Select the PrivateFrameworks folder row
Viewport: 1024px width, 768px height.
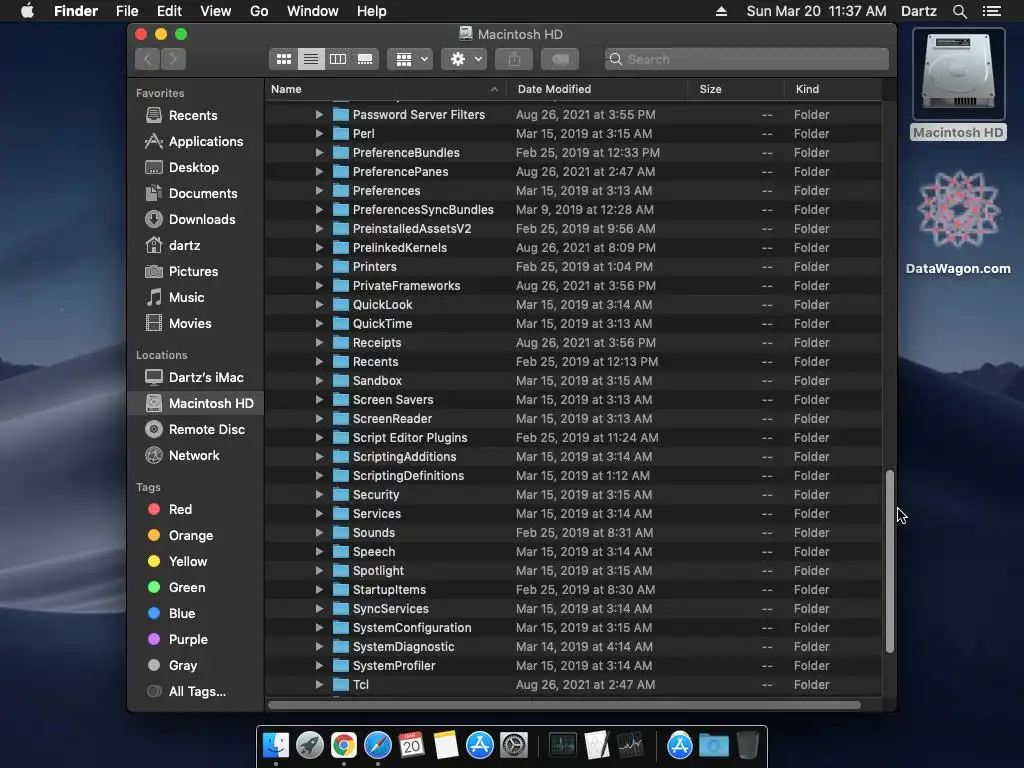click(573, 286)
